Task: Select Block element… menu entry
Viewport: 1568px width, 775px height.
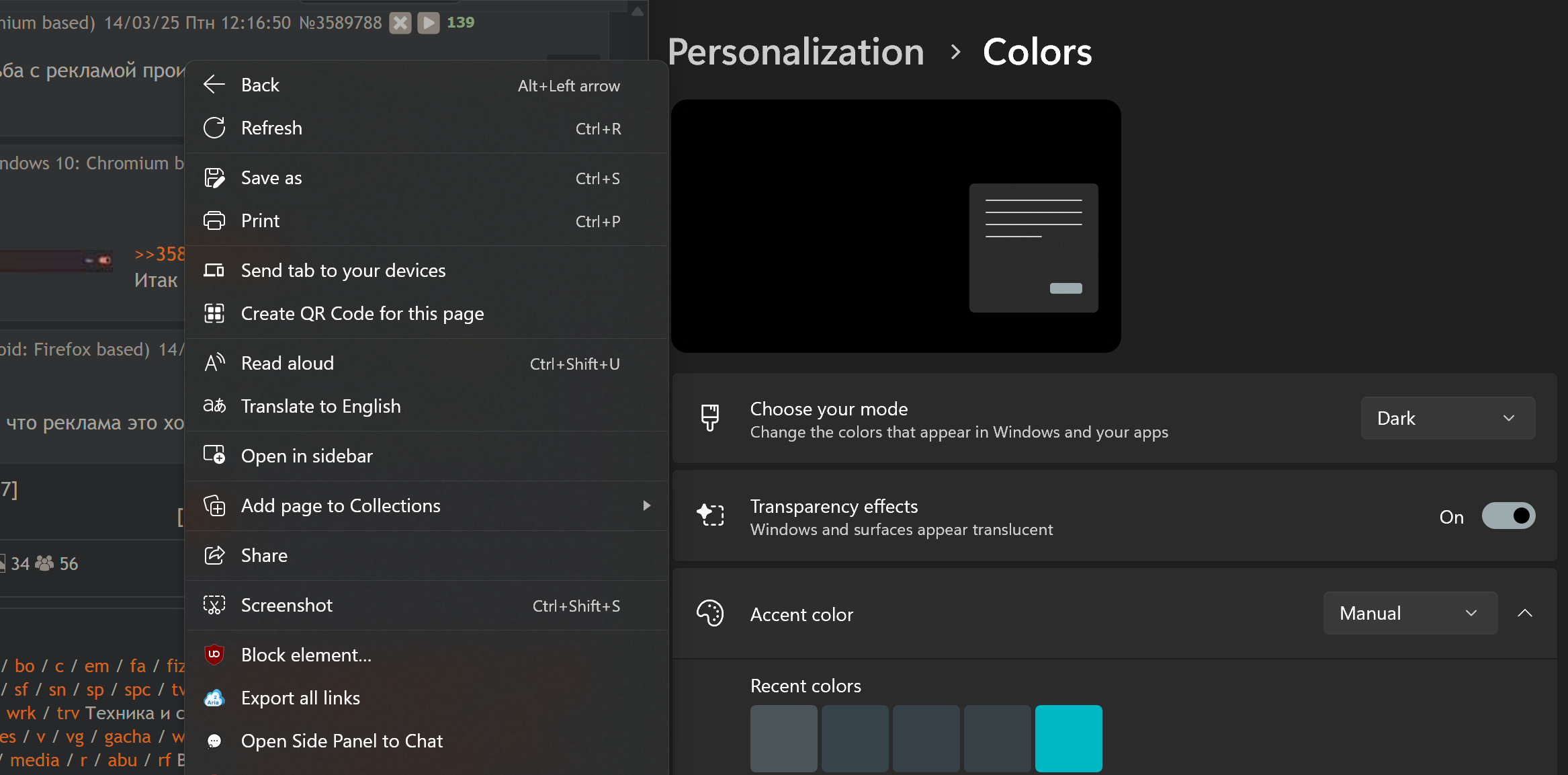Action: tap(427, 655)
